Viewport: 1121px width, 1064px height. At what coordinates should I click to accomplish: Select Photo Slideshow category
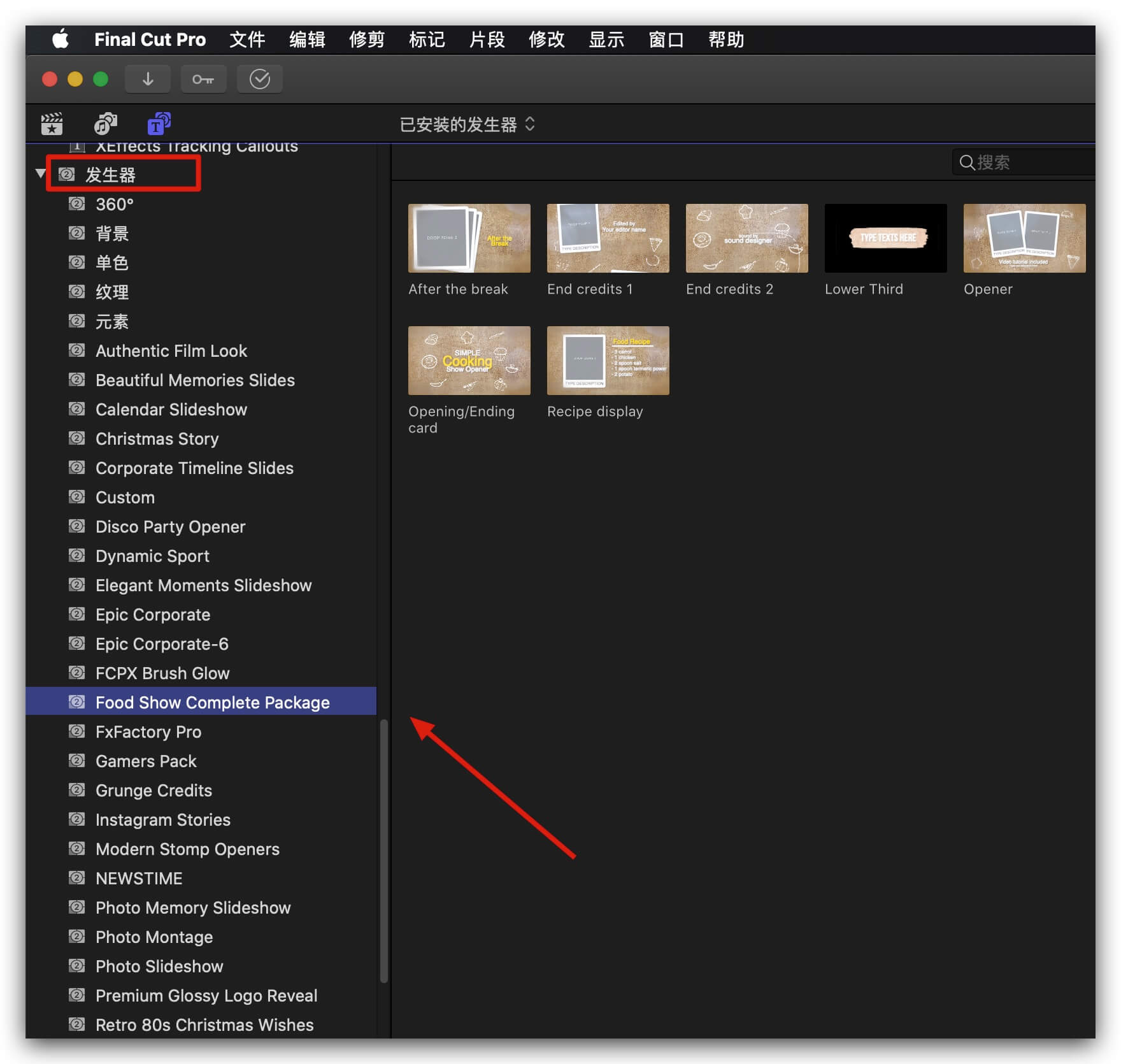tap(201, 966)
